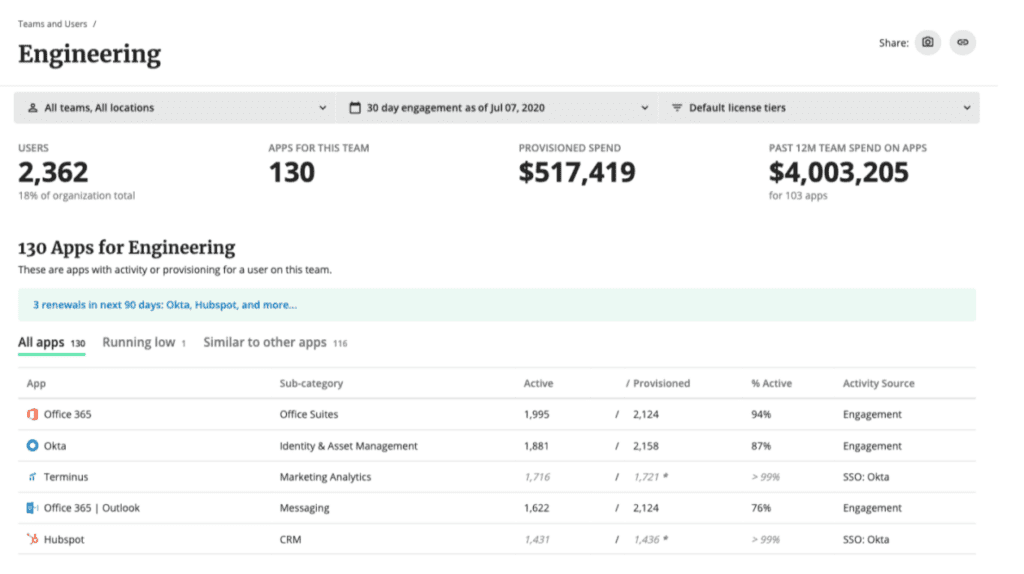Click the 94% active value
Viewport: 1024px width, 574px height.
(x=761, y=414)
